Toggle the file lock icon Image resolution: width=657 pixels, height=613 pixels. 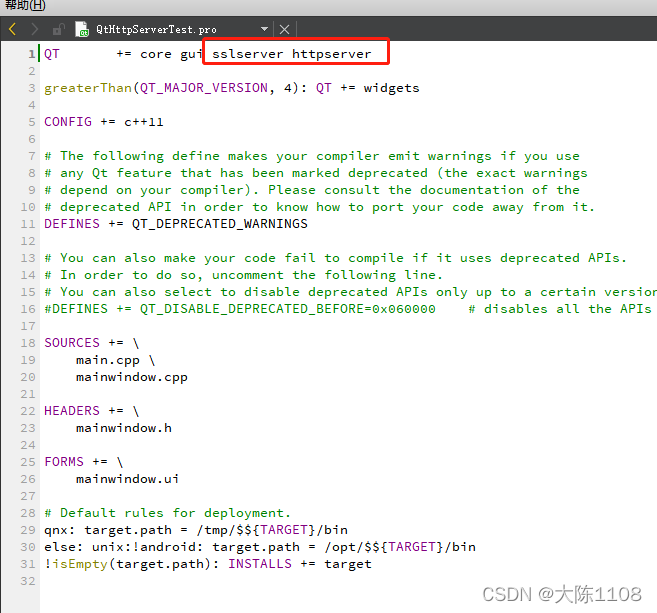(59, 29)
